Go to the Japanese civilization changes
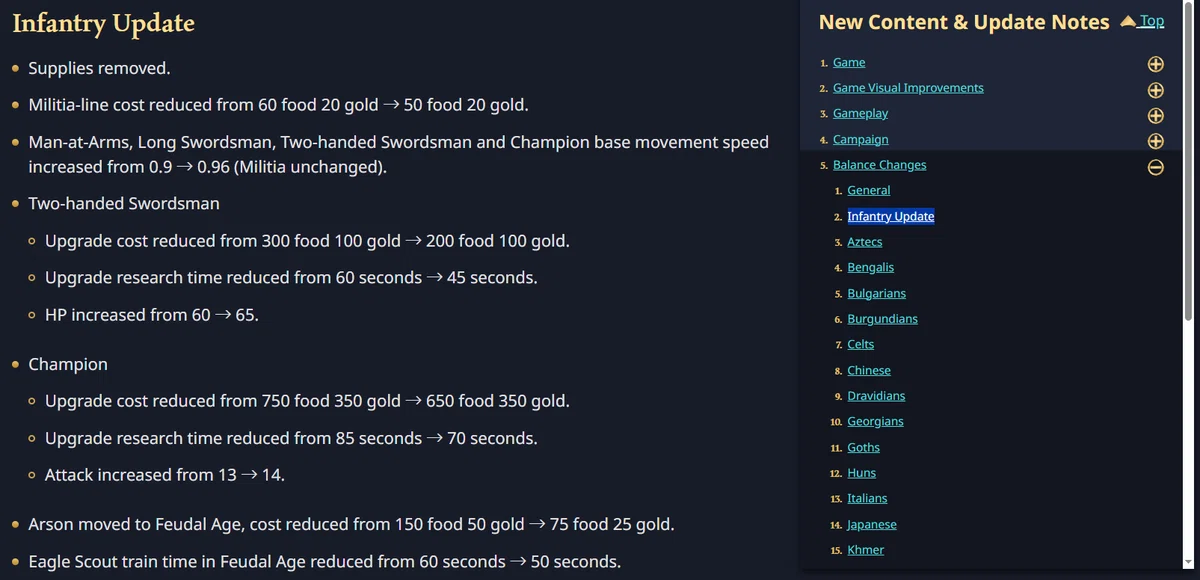The width and height of the screenshot is (1200, 580). (872, 524)
